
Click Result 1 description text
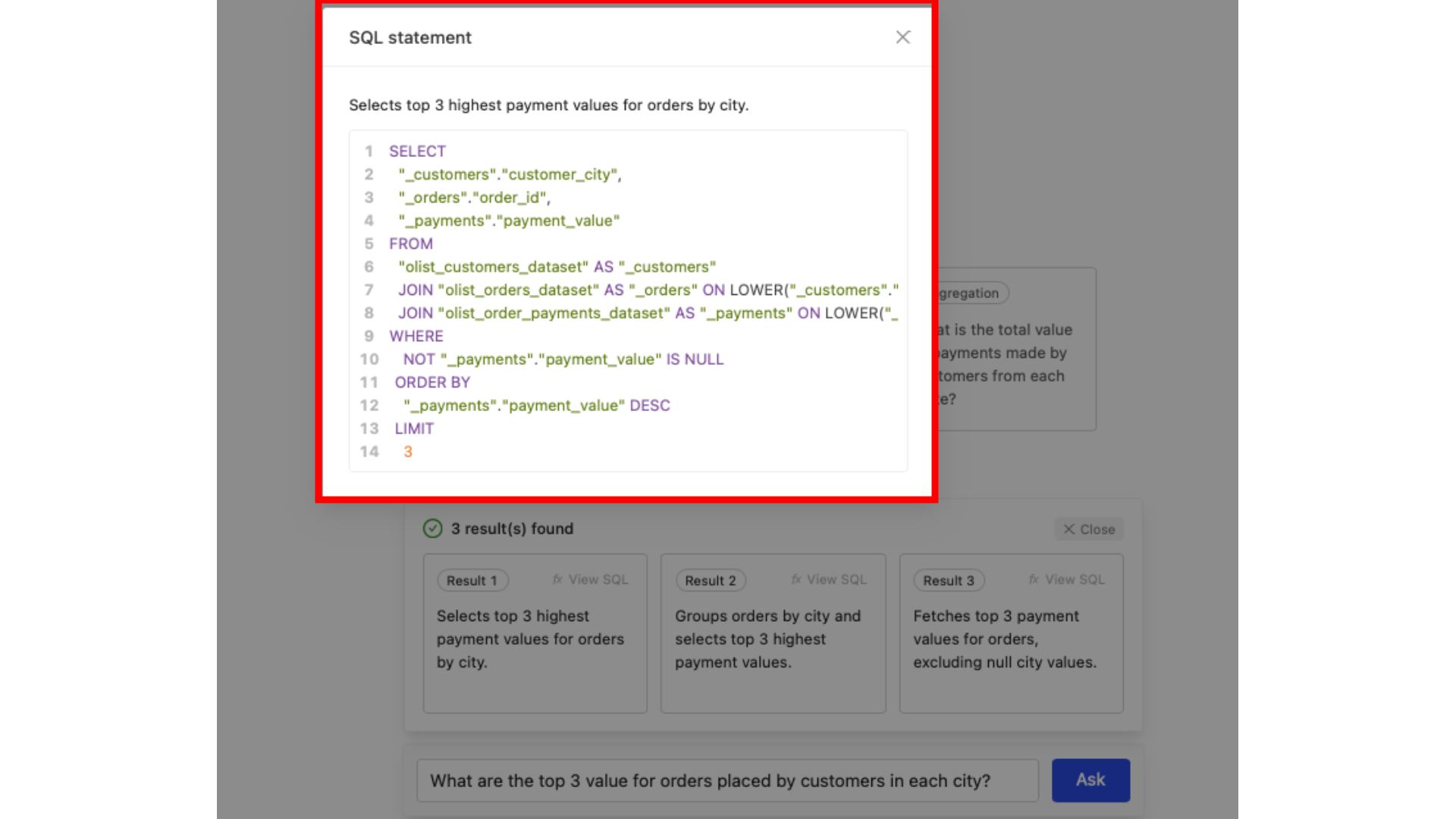(x=530, y=639)
